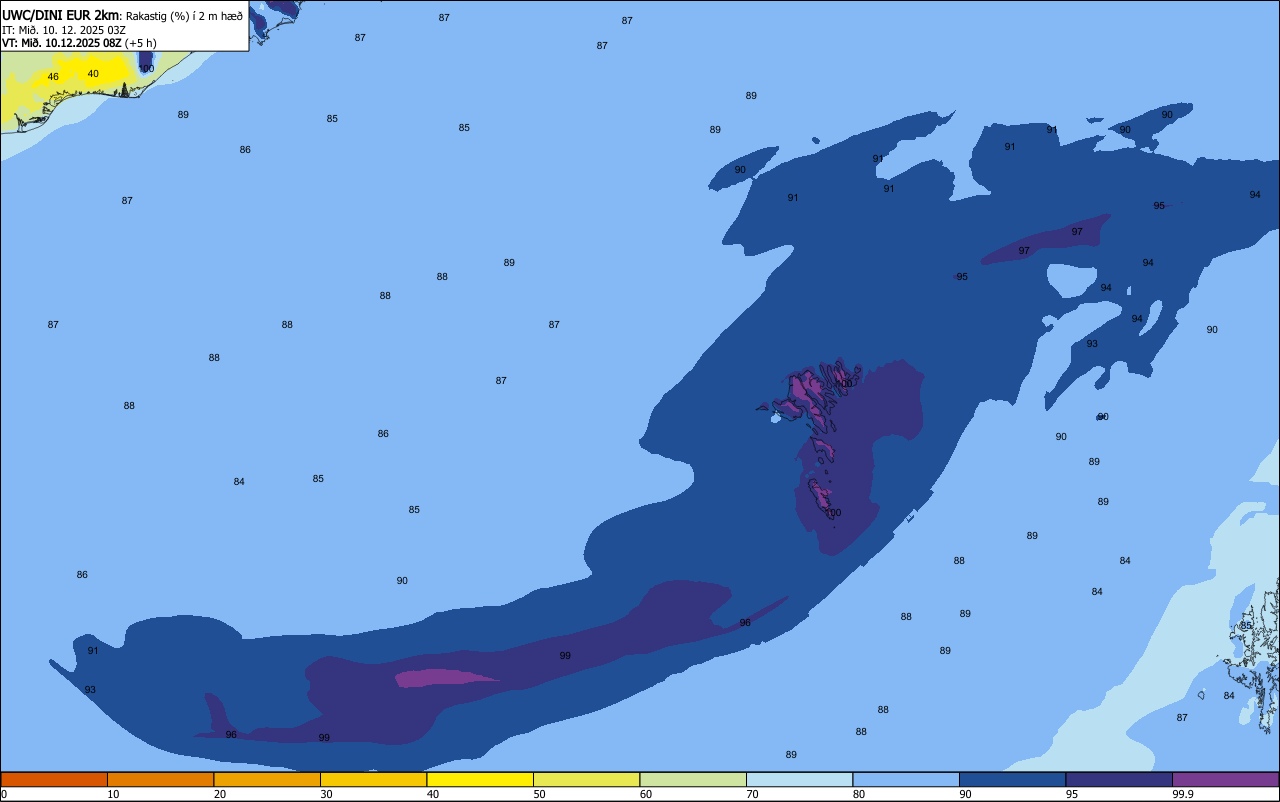The height and width of the screenshot is (802, 1280).
Task: Select the '10' tick label on the scale
Action: tap(114, 794)
